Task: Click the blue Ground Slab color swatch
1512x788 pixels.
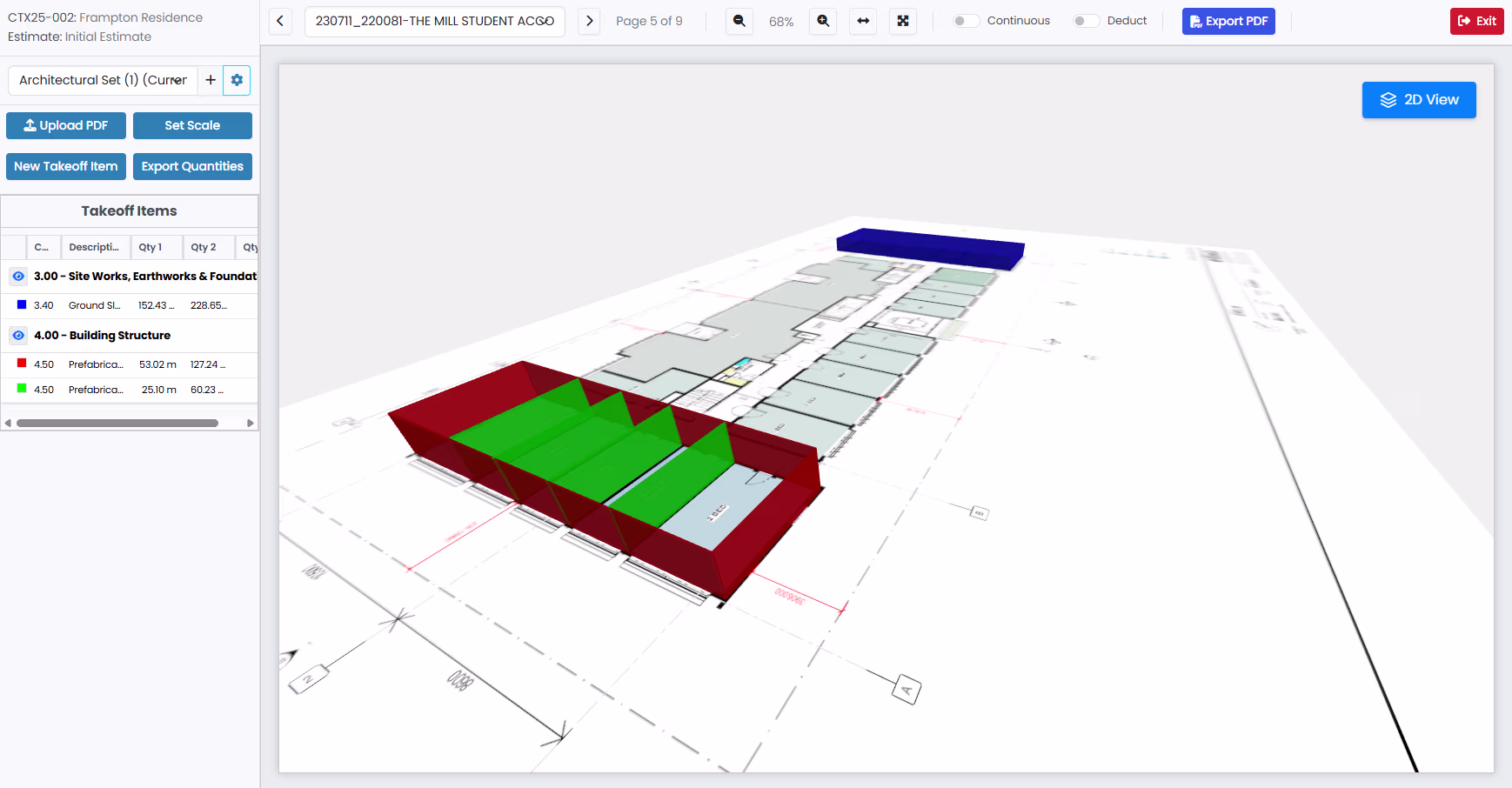Action: [x=22, y=304]
